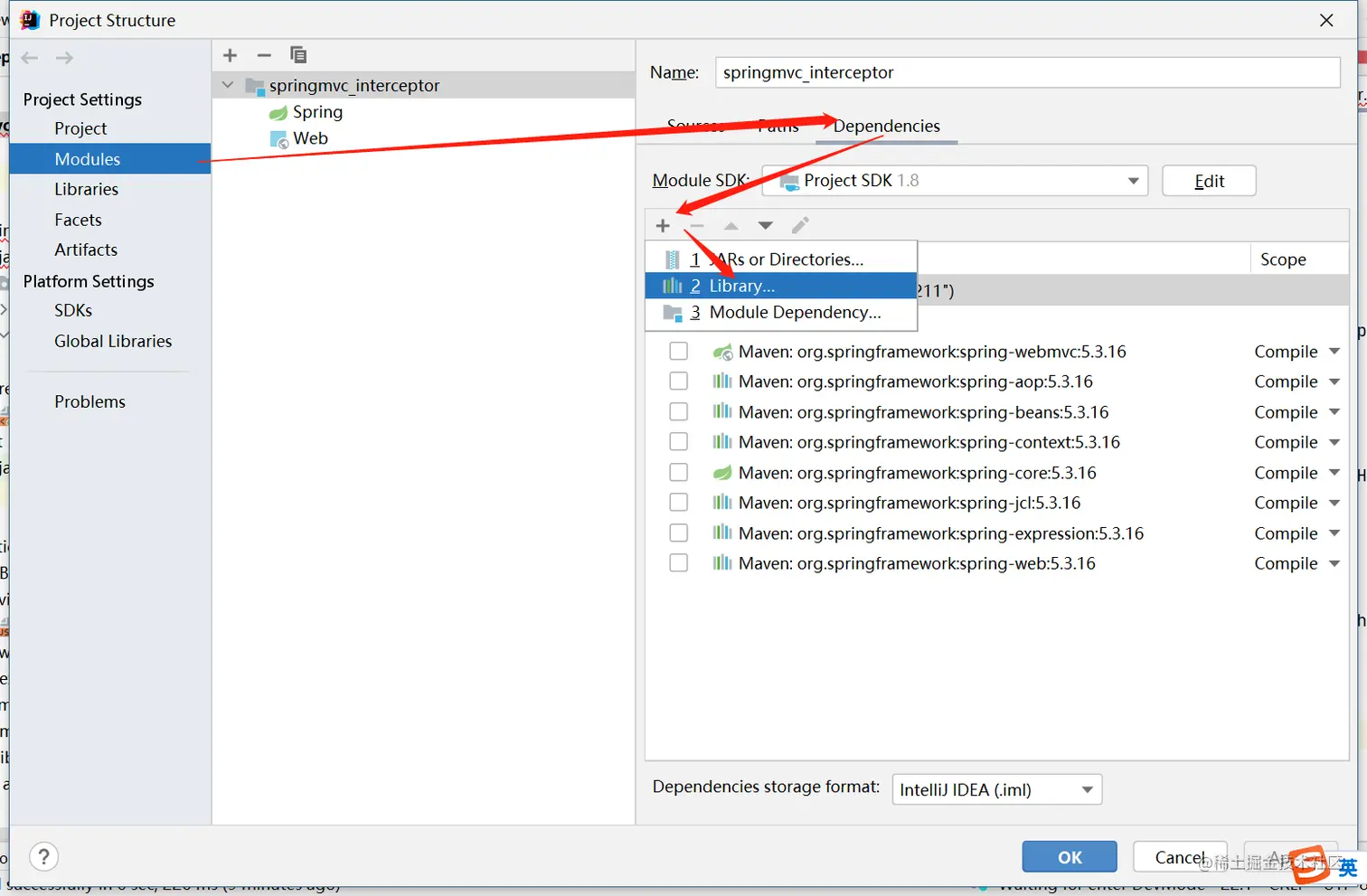Toggle export checkbox for spring-core

[x=679, y=473]
